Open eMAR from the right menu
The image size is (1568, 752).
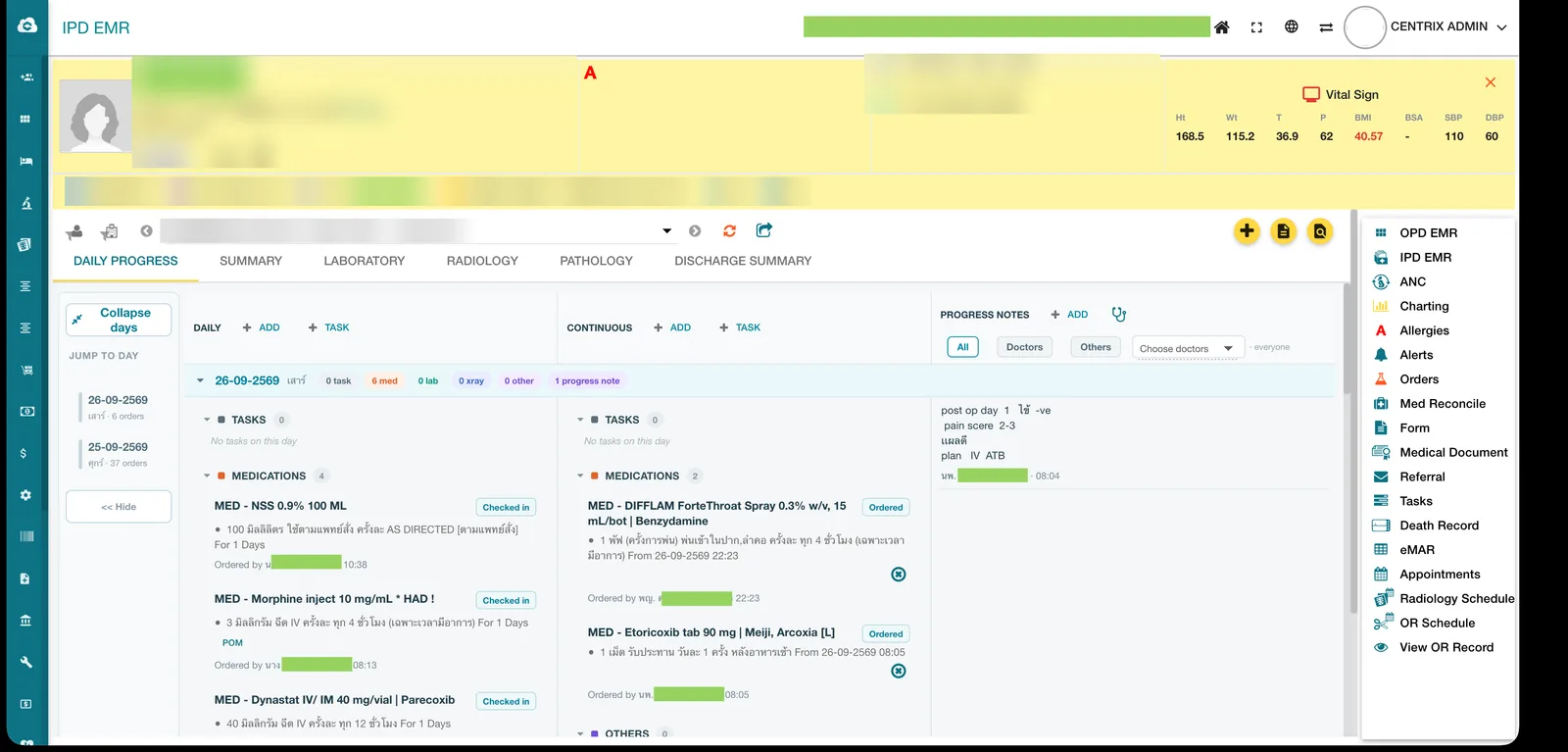pyautogui.click(x=1416, y=550)
